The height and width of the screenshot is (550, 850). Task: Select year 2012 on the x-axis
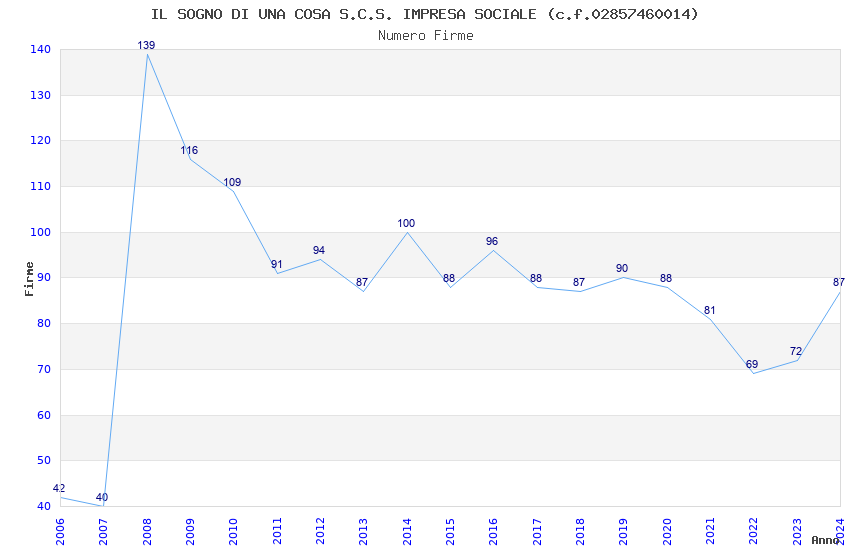pyautogui.click(x=320, y=531)
